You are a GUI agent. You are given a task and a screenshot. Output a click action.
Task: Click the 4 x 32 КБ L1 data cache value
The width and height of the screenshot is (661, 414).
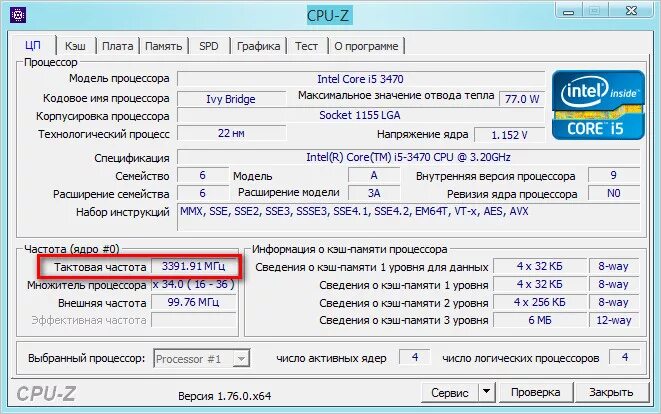[x=540, y=266]
